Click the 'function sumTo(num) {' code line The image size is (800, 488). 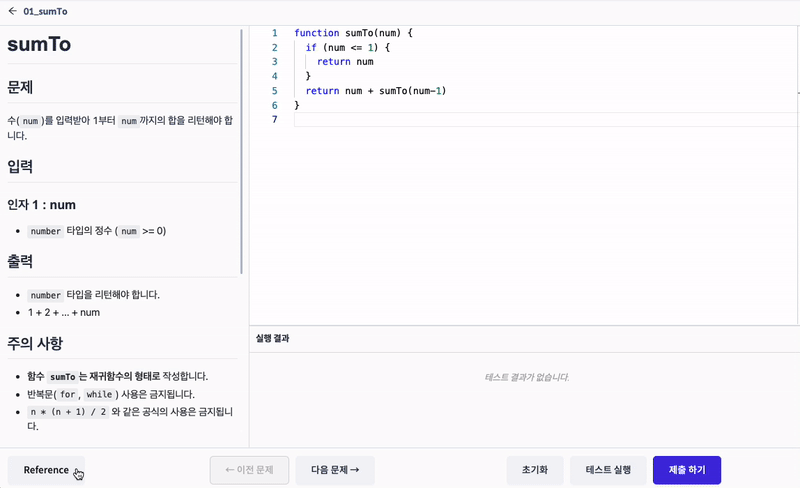point(354,33)
